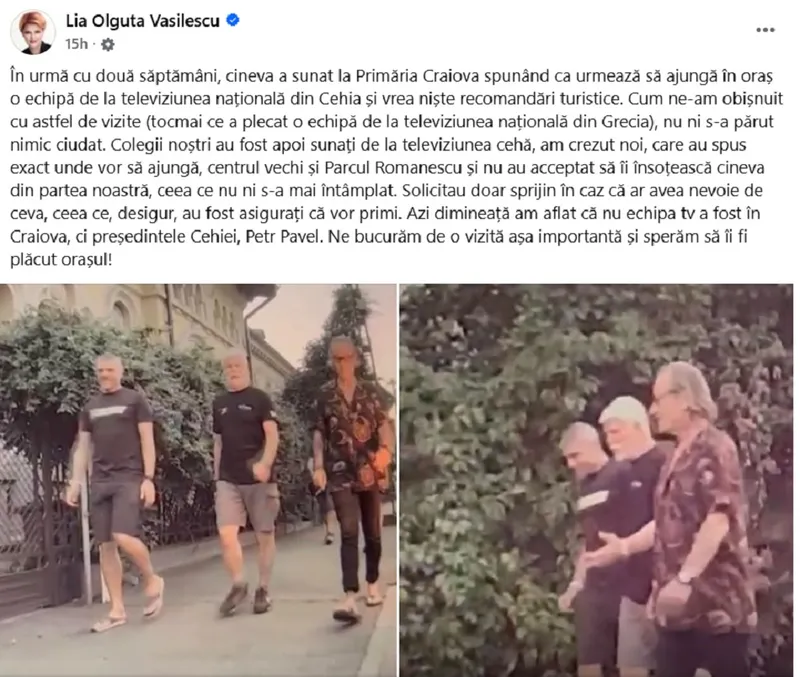
Task: Click the blue verified badge
Action: pos(233,20)
